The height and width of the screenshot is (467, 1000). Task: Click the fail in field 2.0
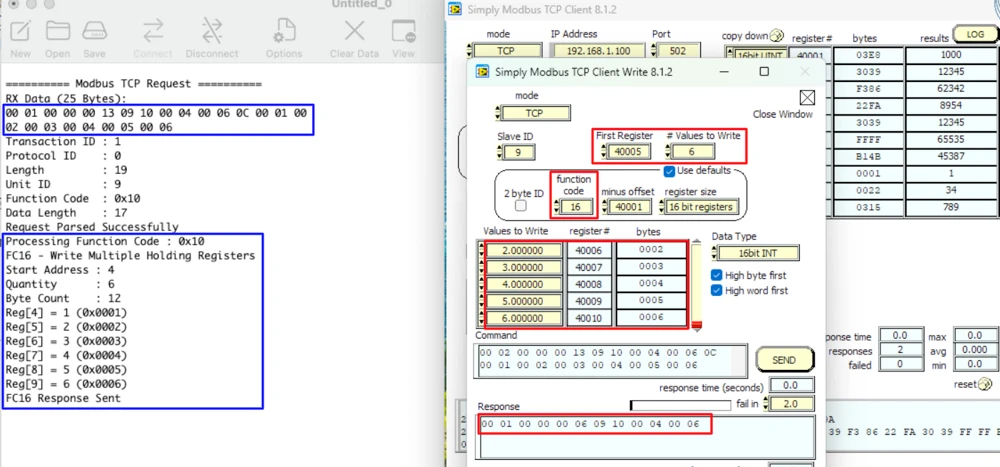coord(793,404)
